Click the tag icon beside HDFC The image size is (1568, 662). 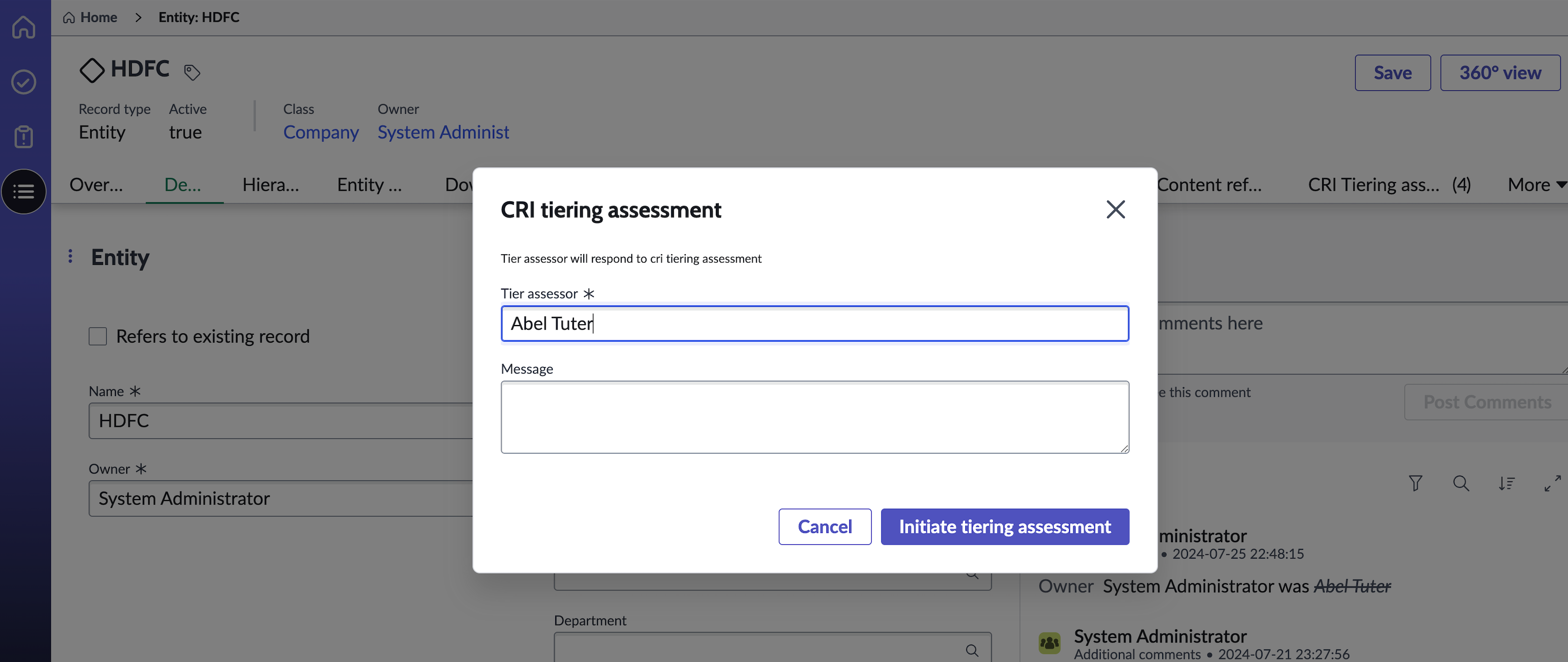[192, 73]
